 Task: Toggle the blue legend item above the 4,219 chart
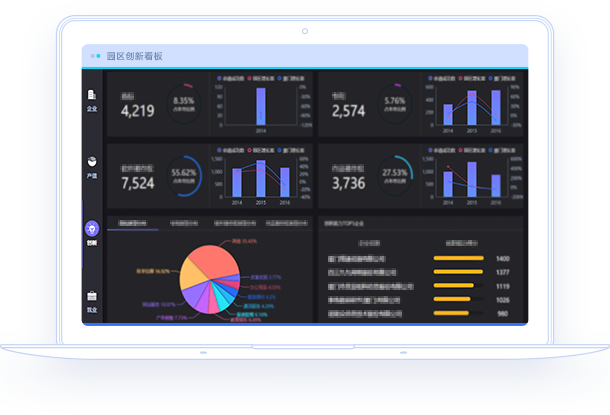[229, 76]
